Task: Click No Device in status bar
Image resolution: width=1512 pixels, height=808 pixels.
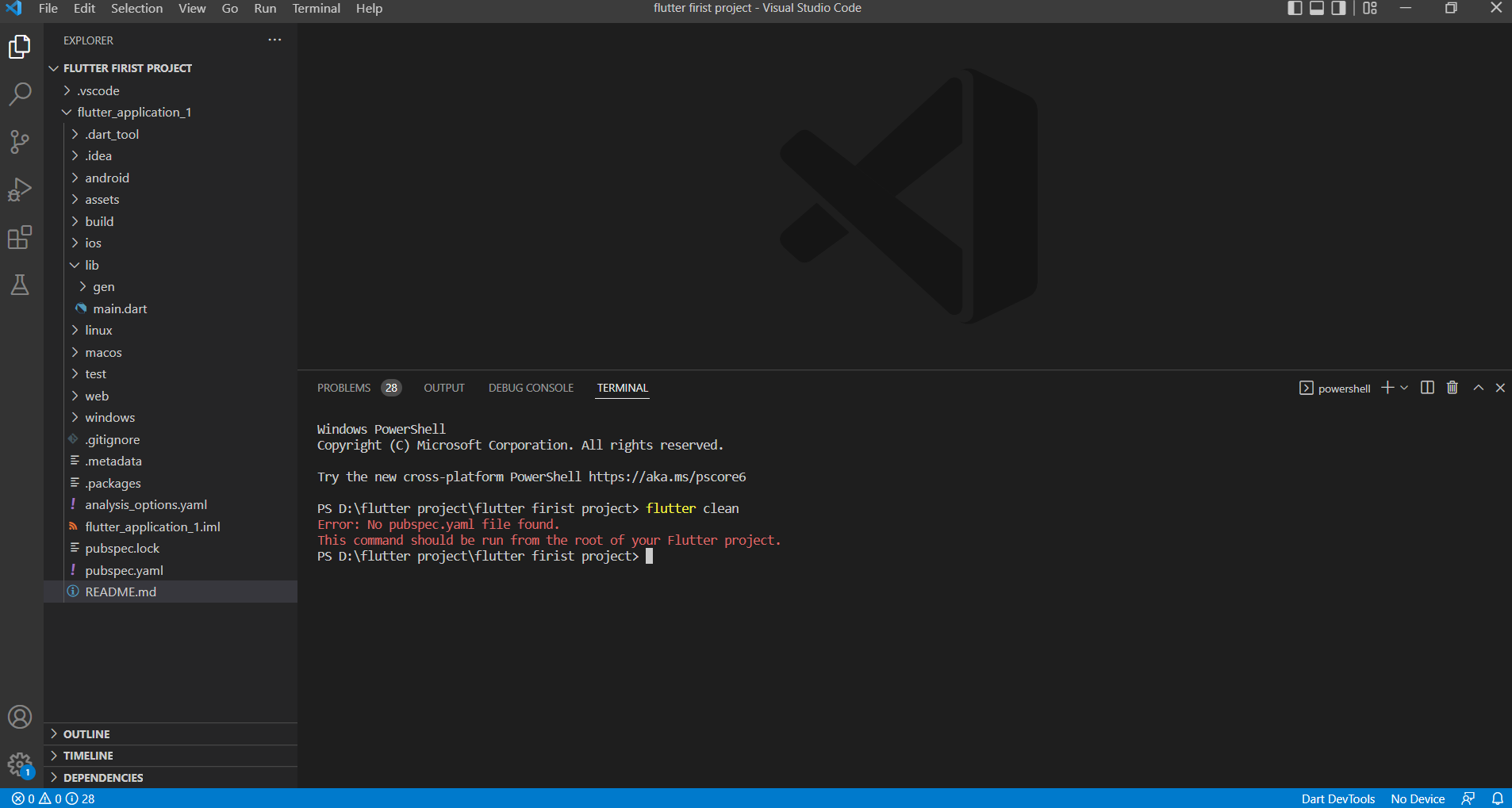Action: tap(1418, 798)
